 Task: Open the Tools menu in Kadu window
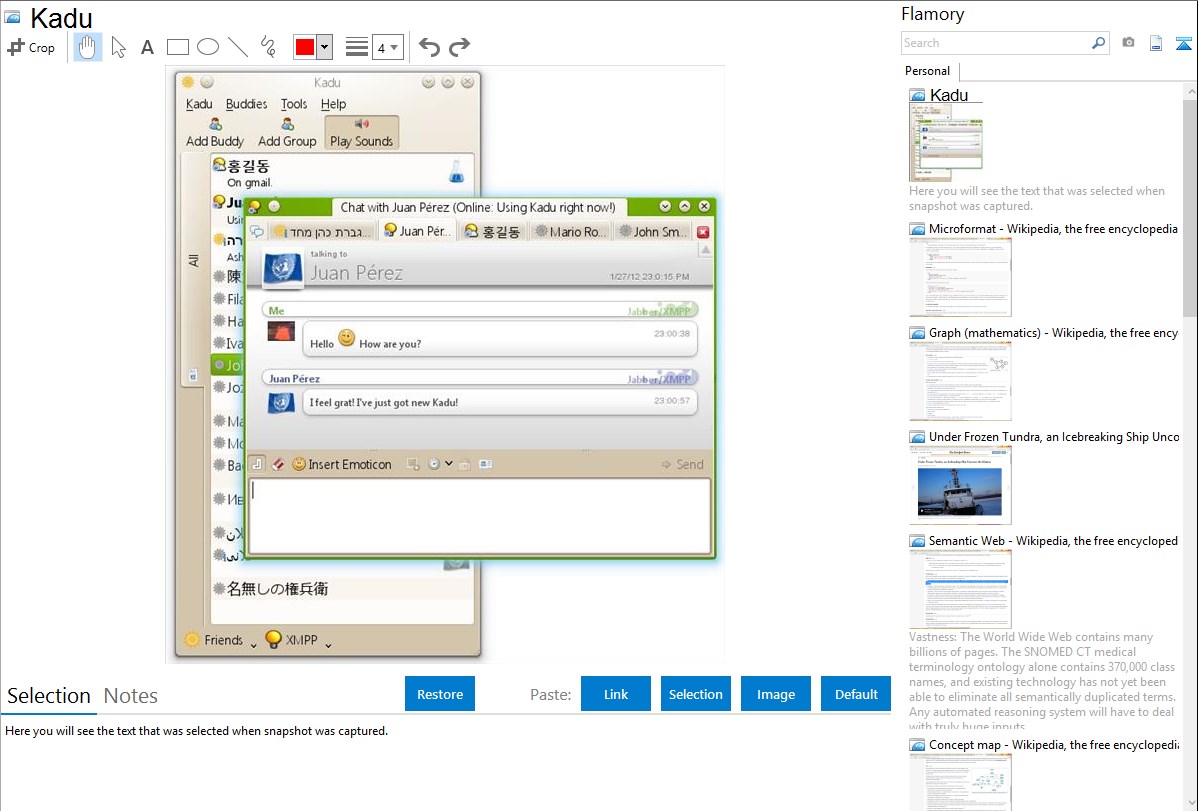click(293, 104)
